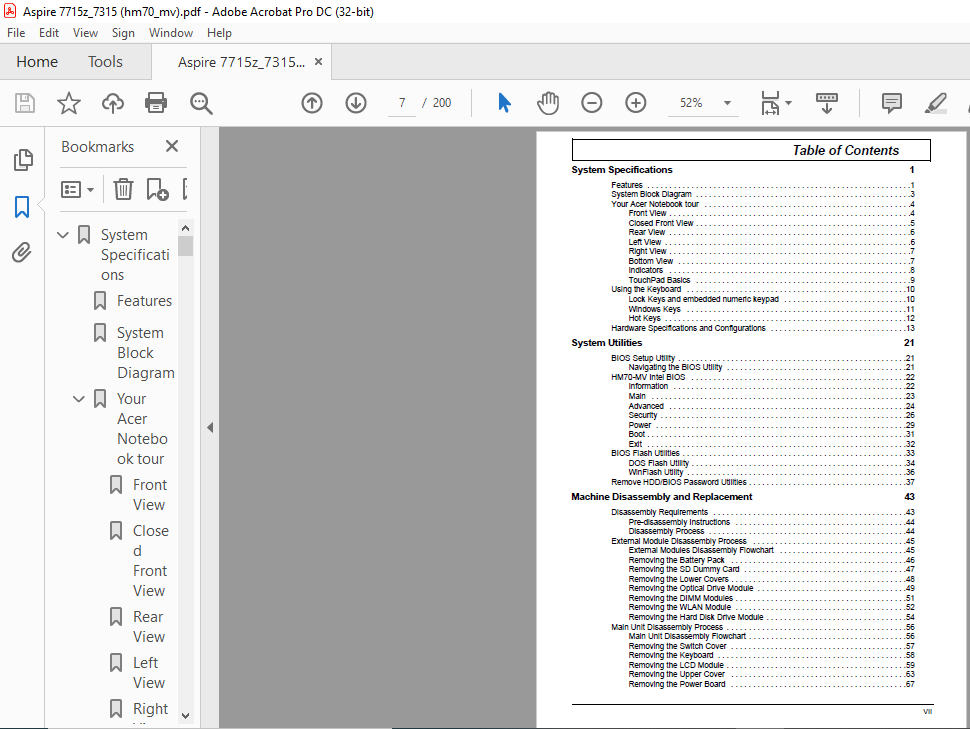Go to the Front View bookmark
The image size is (970, 729).
(150, 494)
